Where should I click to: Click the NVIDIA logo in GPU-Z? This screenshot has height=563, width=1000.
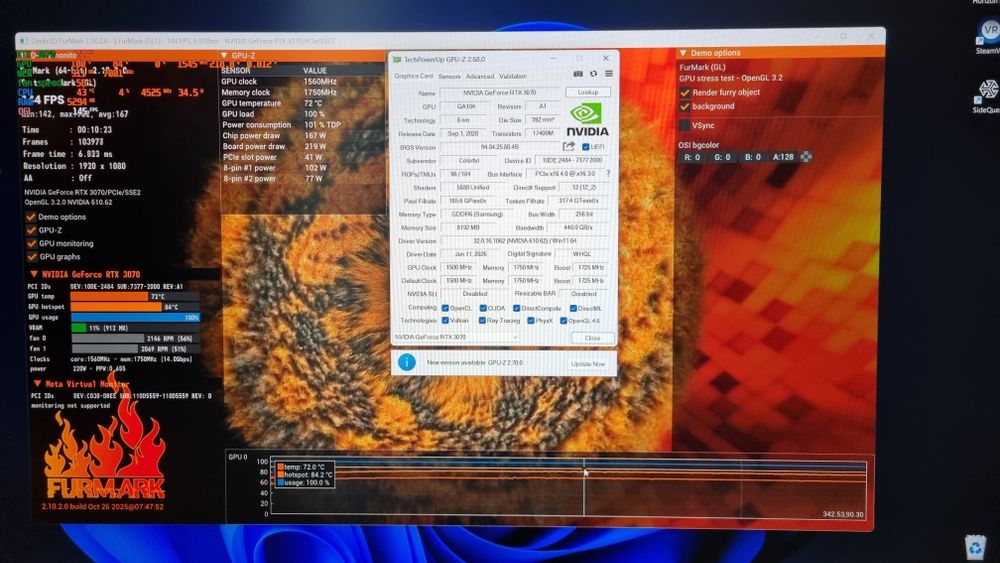pos(587,120)
